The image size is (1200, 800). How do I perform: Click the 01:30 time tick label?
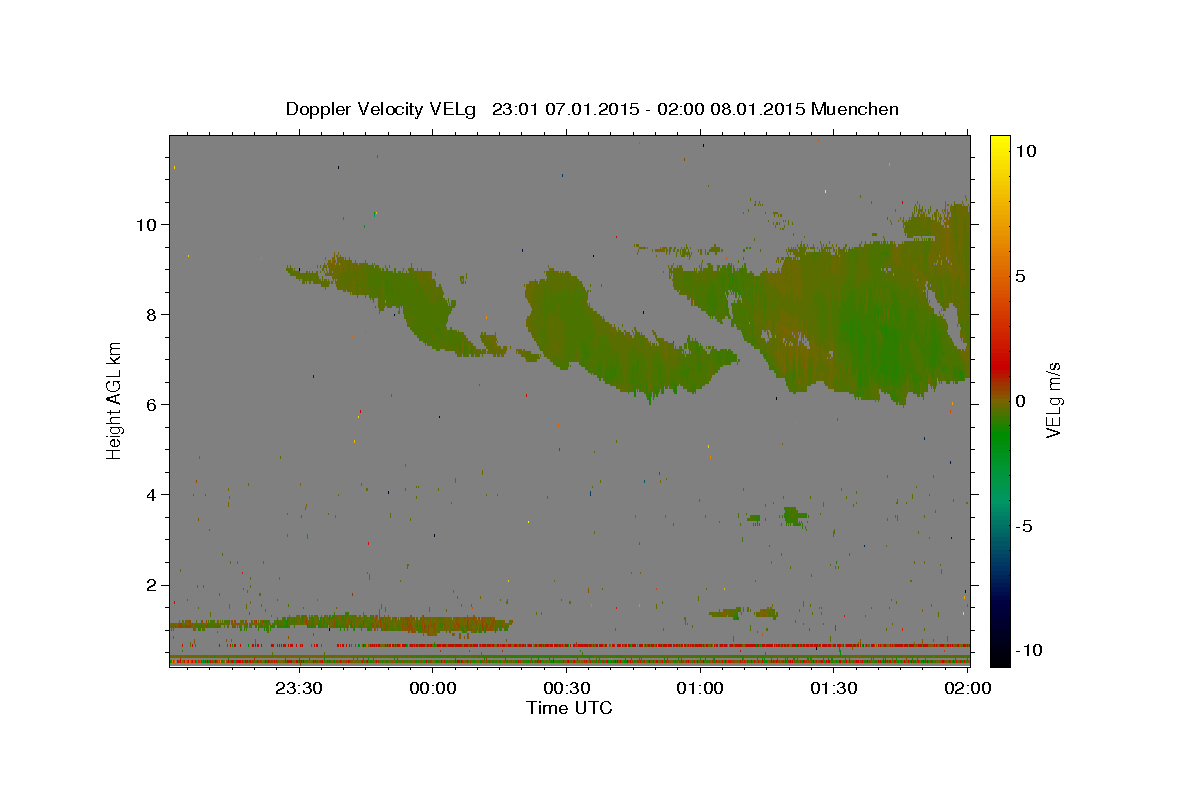pos(834,688)
